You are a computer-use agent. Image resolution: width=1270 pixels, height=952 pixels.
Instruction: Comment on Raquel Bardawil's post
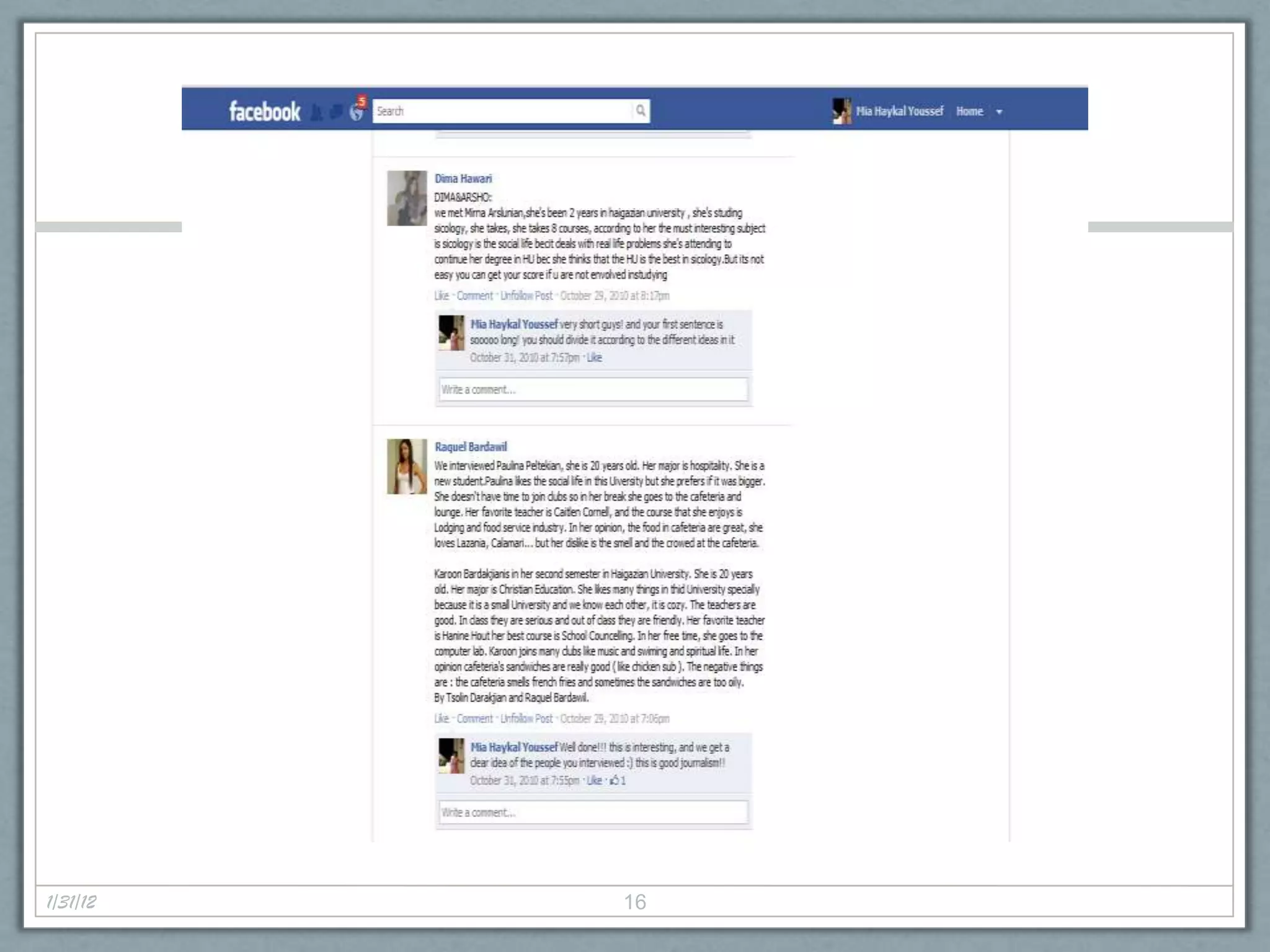coord(474,719)
